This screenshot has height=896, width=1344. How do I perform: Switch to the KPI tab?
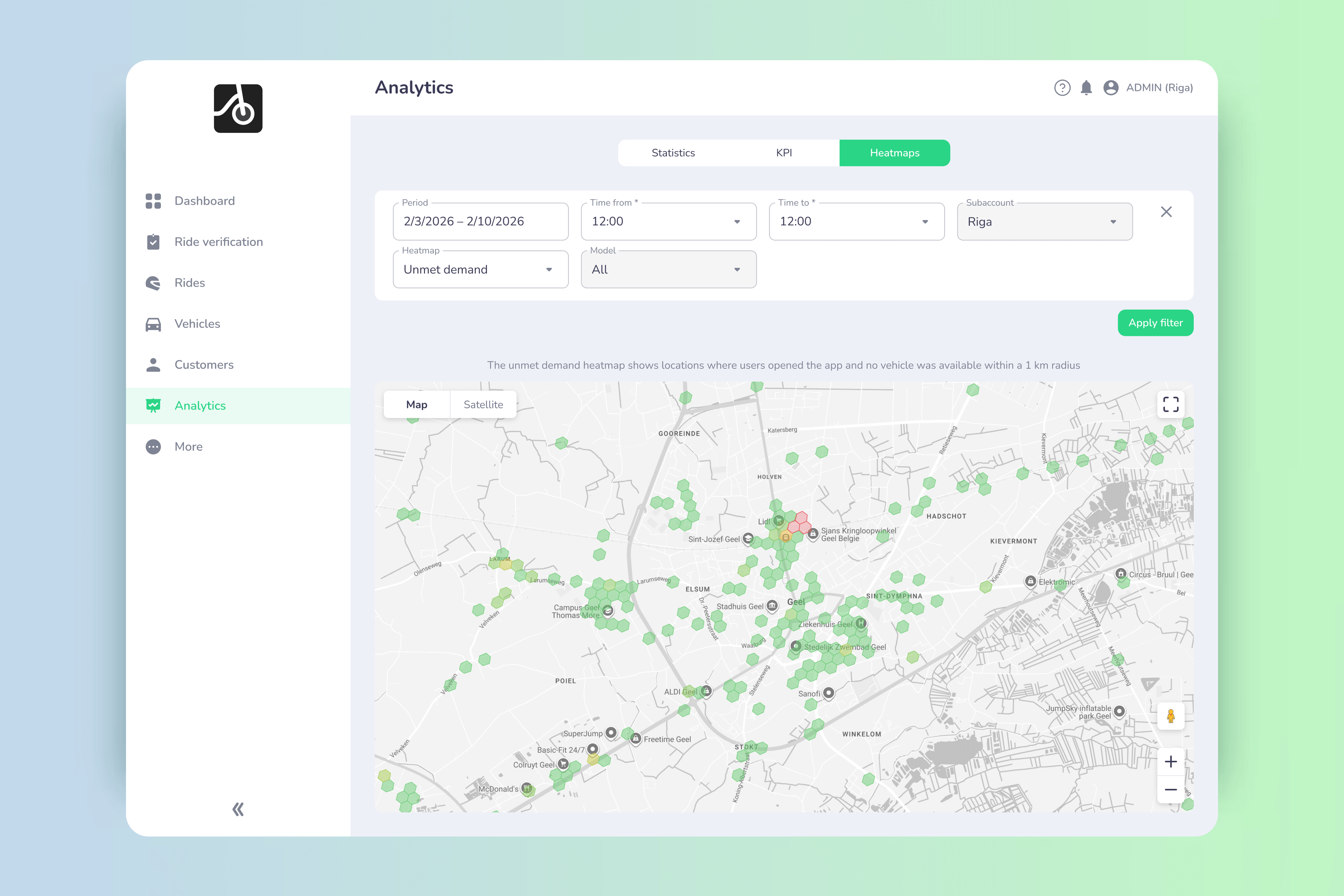click(784, 153)
